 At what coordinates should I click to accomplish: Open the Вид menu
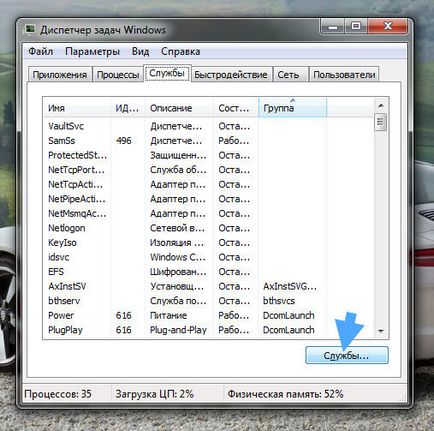click(140, 52)
